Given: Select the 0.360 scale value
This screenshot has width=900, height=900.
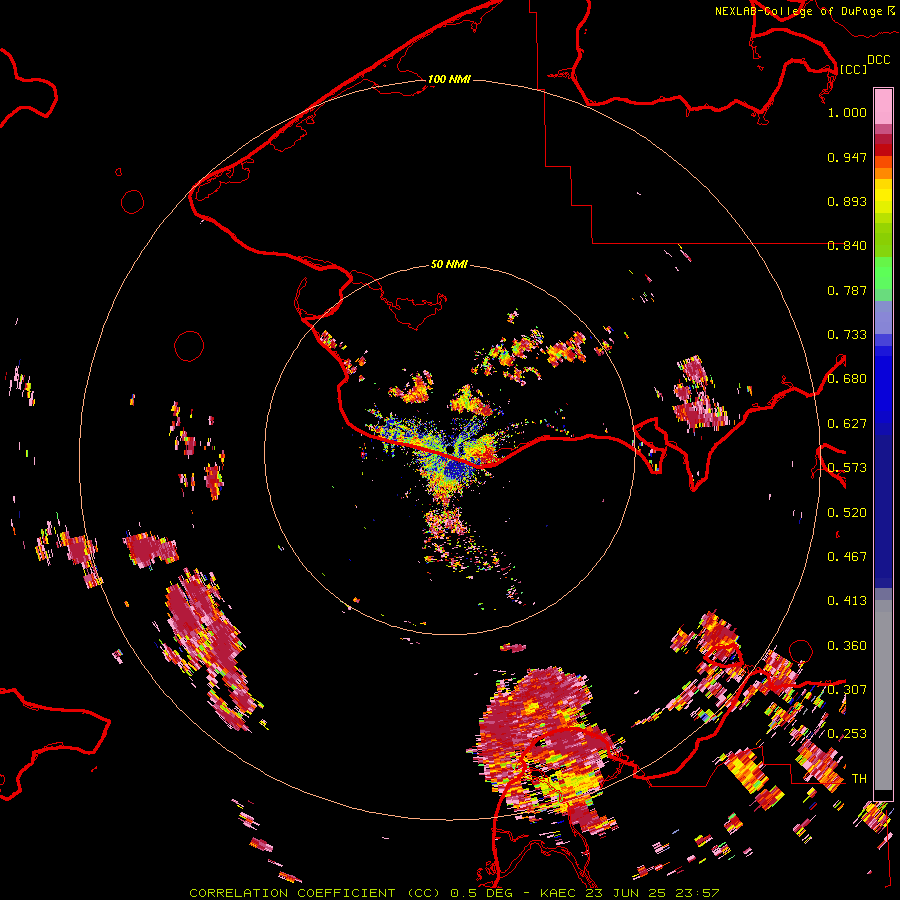Looking at the screenshot, I should pyautogui.click(x=847, y=646).
